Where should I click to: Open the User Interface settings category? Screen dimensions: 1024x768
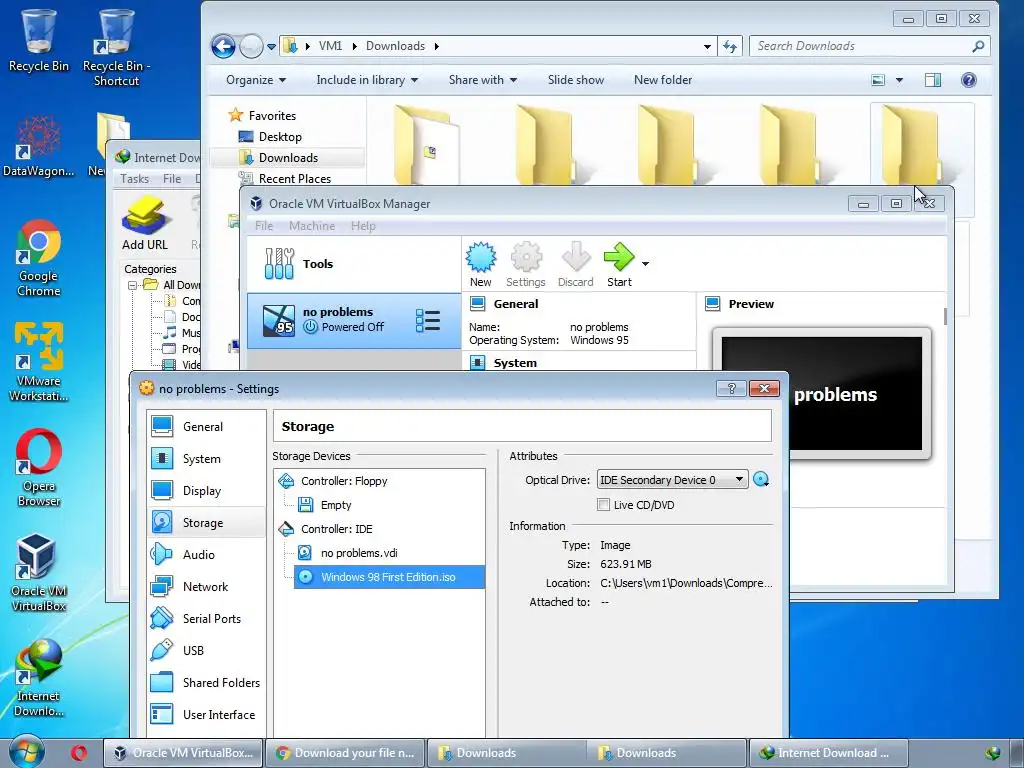tap(206, 714)
